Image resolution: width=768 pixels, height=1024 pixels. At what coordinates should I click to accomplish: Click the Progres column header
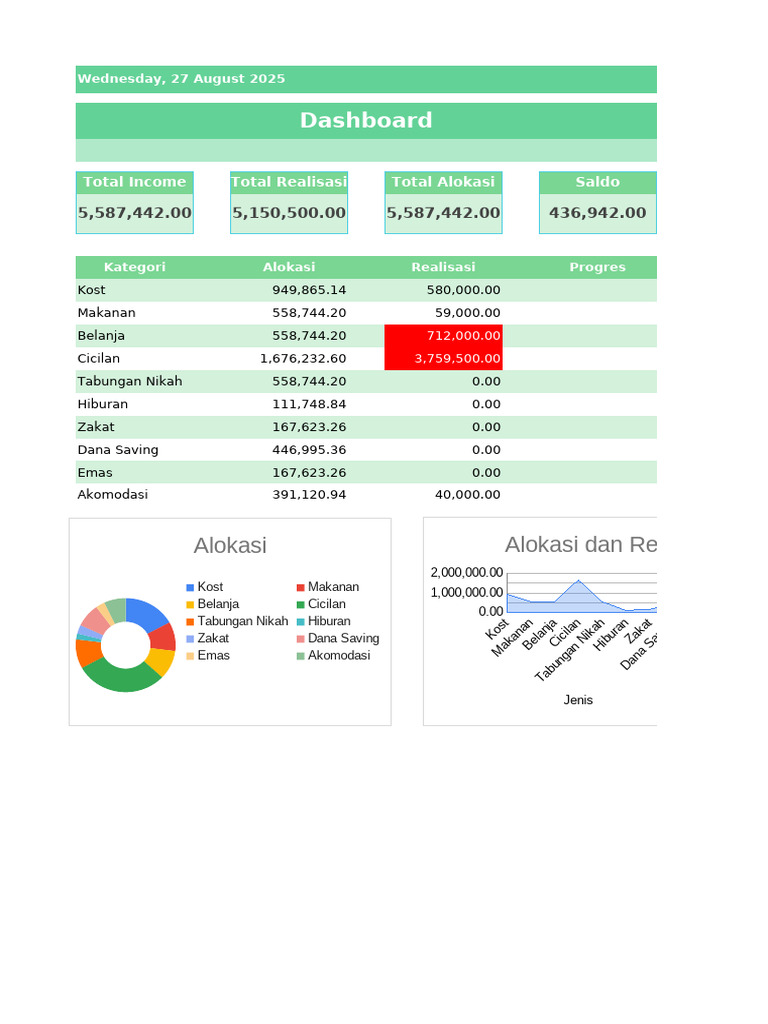[x=598, y=267]
